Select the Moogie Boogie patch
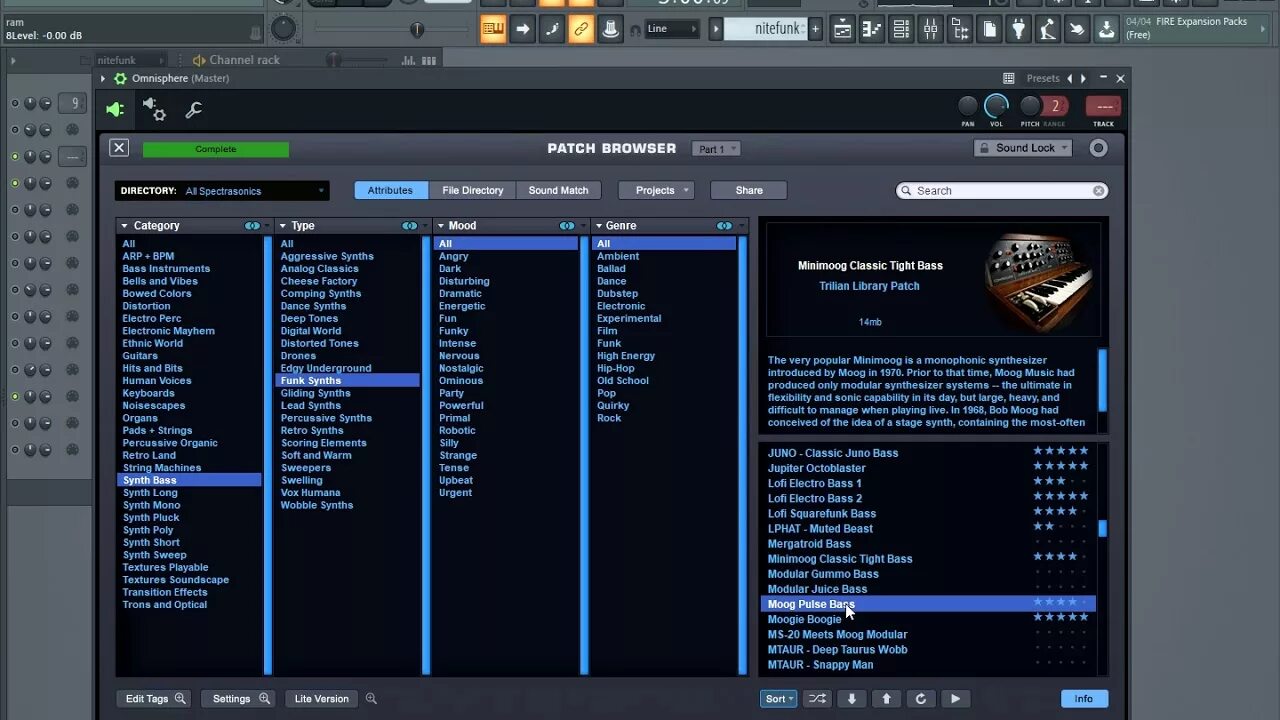Screen dimensions: 1280x720 pyautogui.click(x=928, y=619)
